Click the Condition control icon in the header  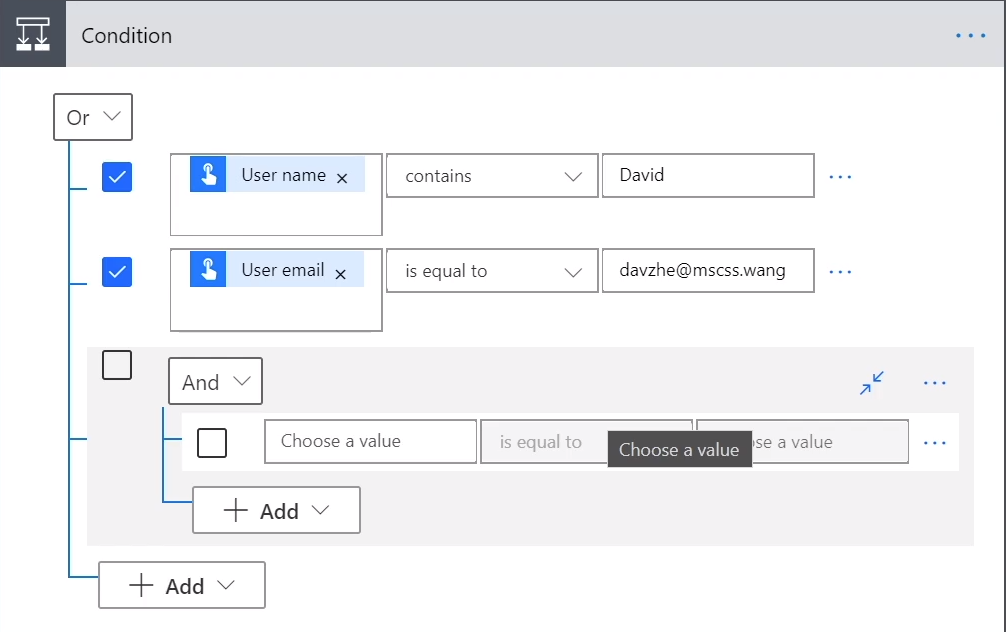tap(33, 33)
